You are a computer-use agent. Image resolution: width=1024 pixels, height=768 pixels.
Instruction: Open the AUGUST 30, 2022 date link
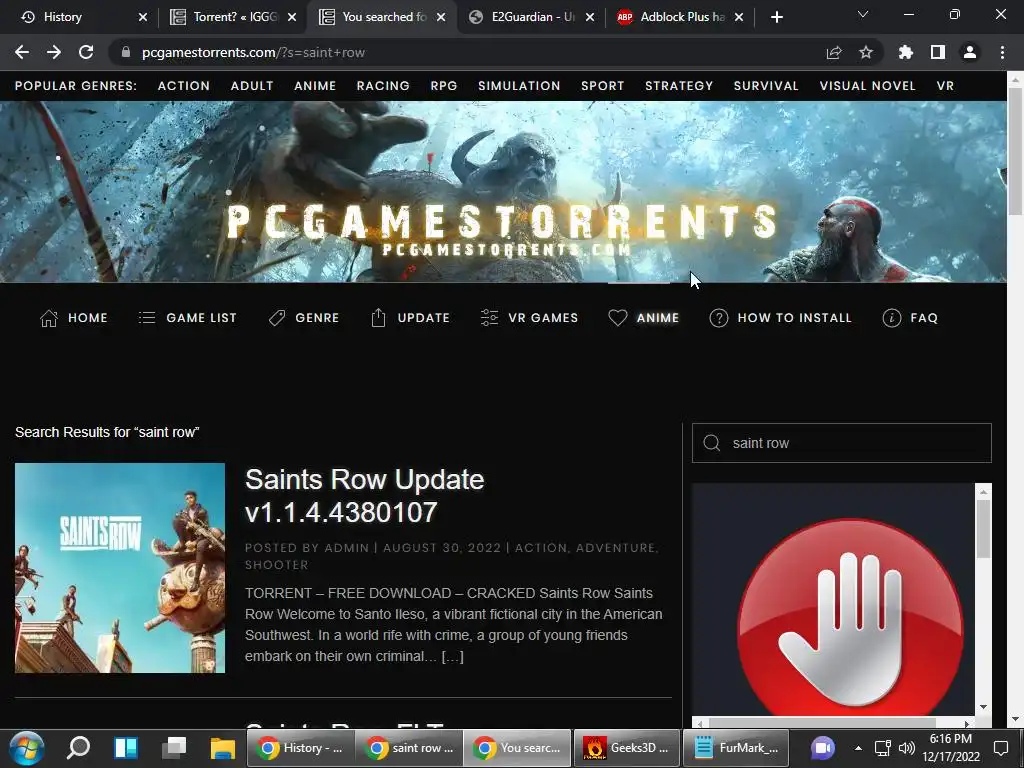click(x=441, y=548)
